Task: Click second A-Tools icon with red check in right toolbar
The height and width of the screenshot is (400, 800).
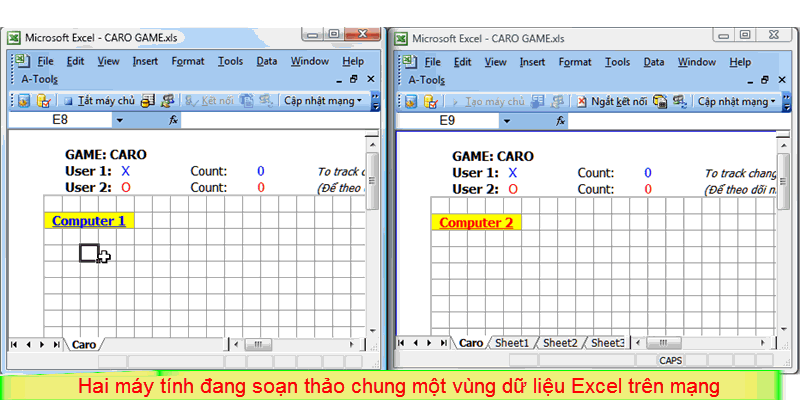Action: click(x=430, y=101)
